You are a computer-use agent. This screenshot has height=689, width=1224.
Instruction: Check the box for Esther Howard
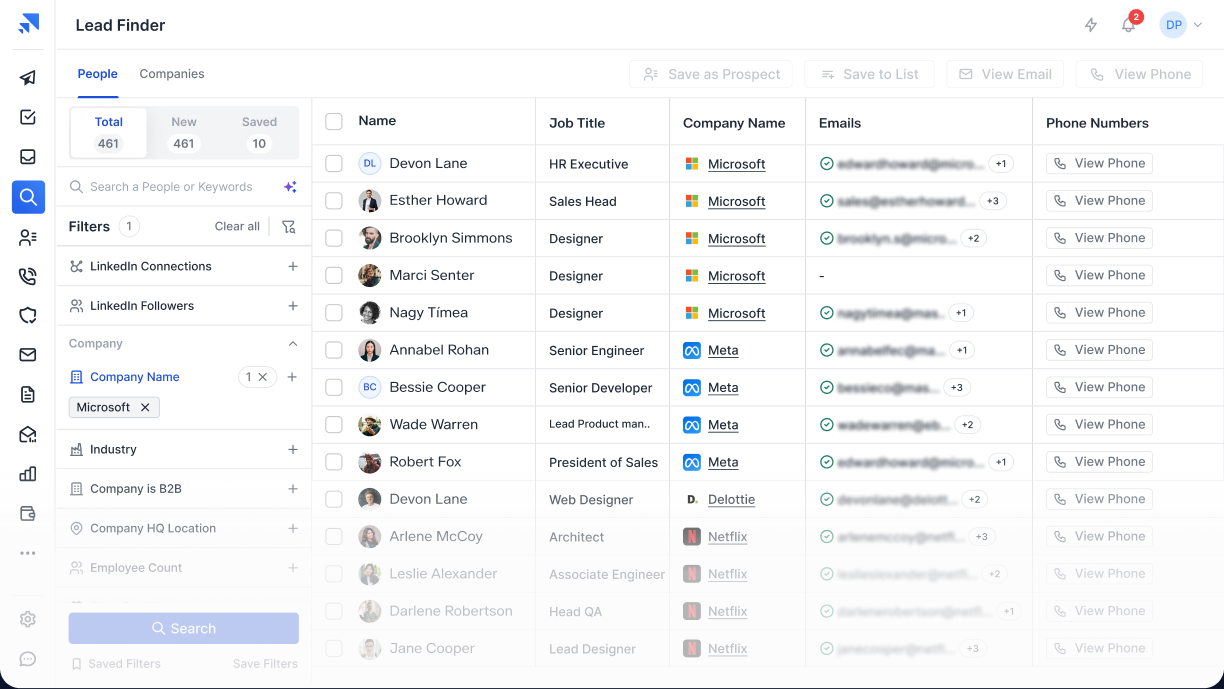point(334,201)
